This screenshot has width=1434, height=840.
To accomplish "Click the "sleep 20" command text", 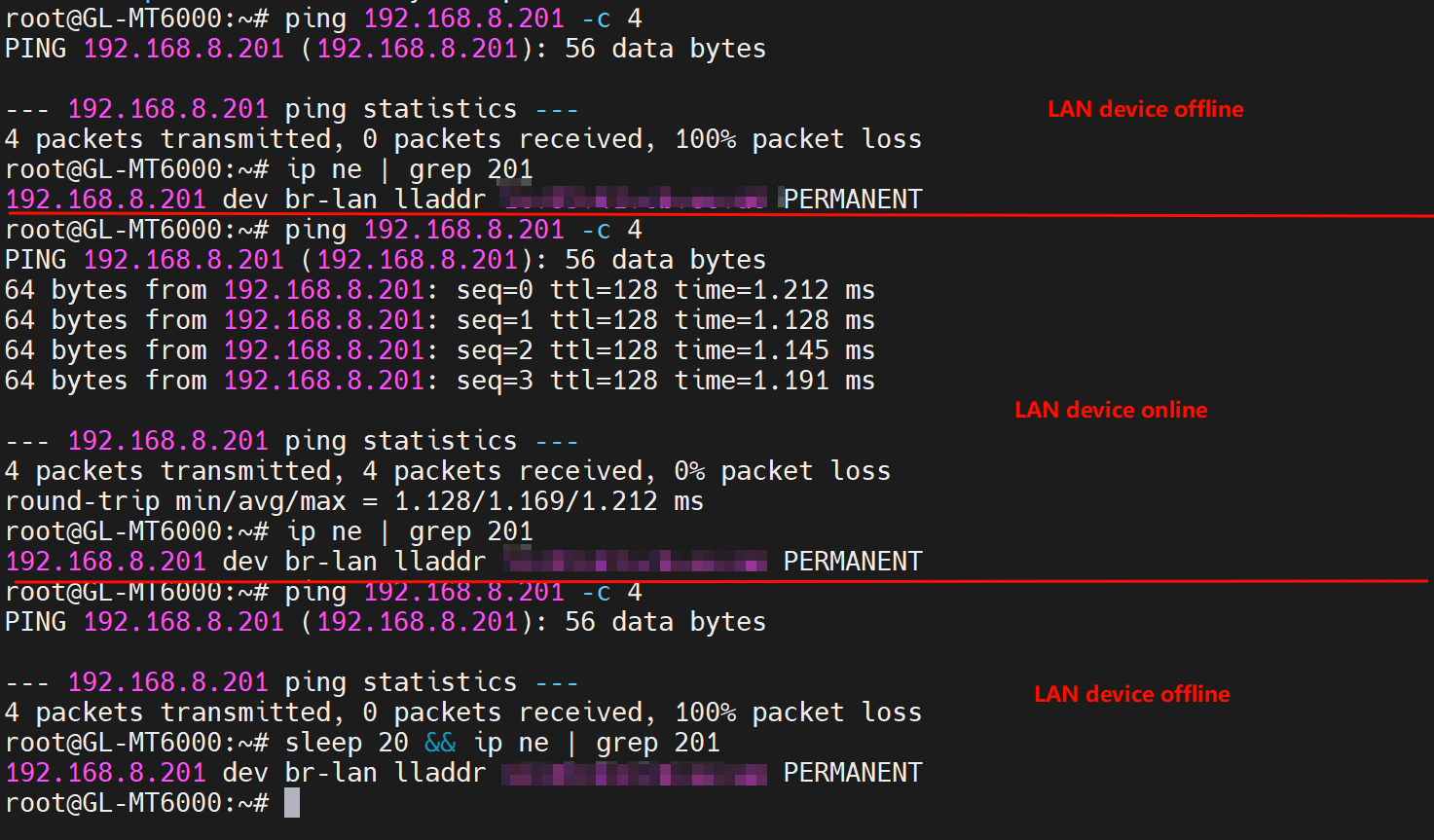I will 347,743.
